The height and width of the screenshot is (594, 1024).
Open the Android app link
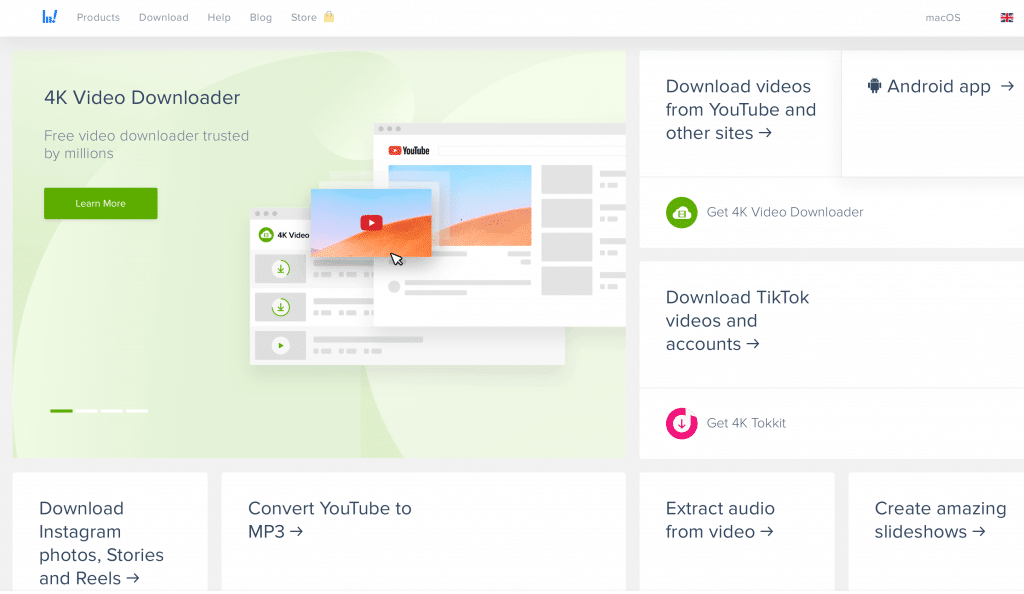pyautogui.click(x=940, y=86)
